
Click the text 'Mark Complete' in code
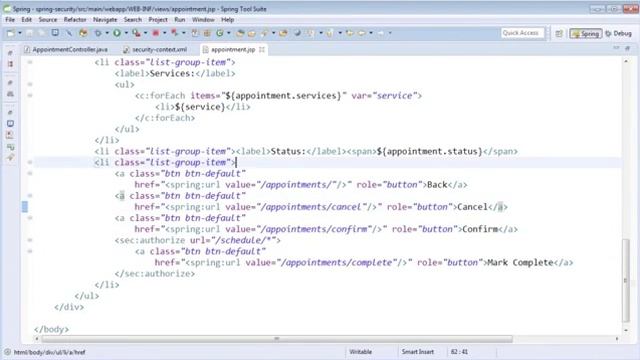[x=520, y=262]
